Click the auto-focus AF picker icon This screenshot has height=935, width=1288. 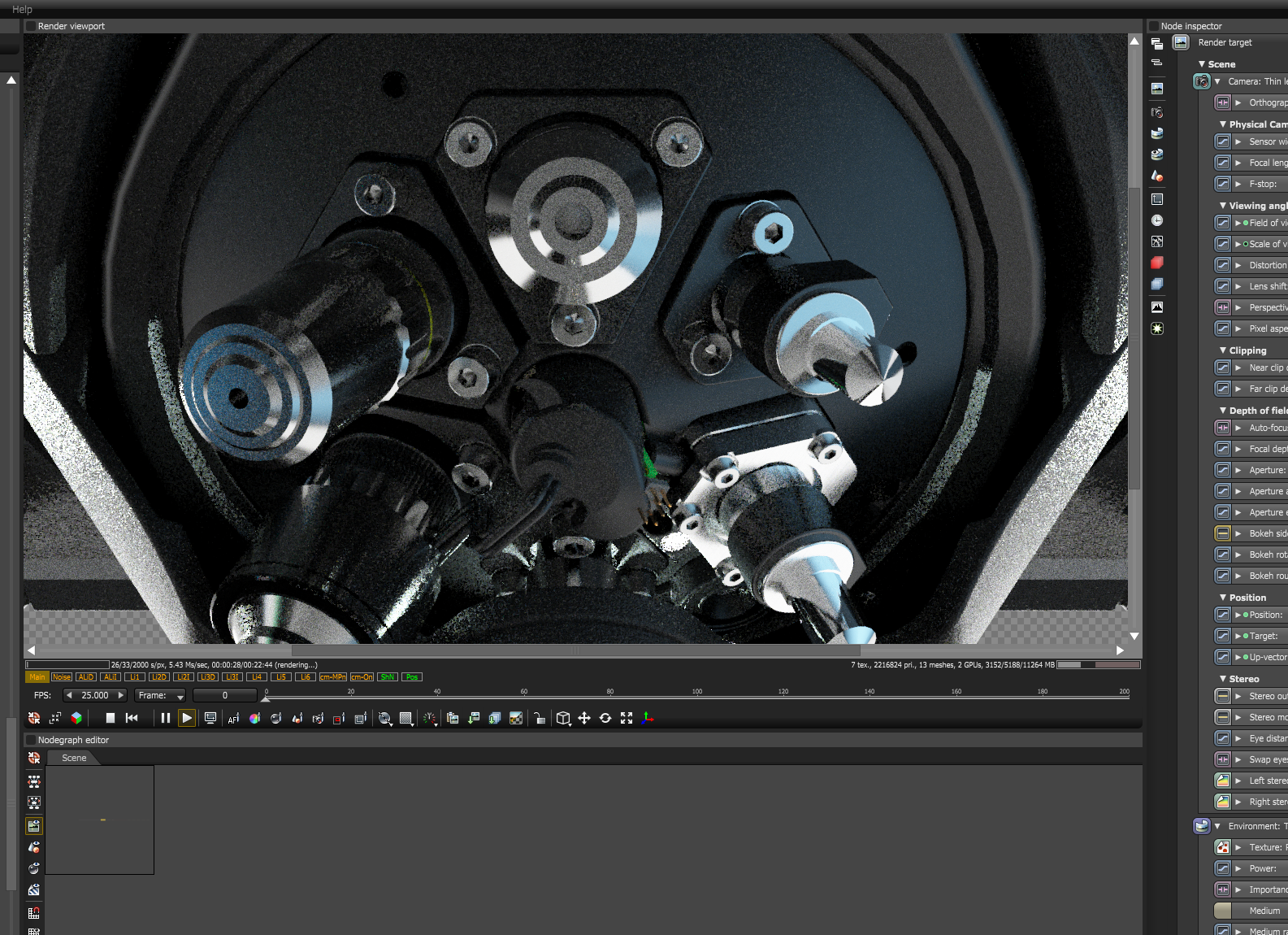[x=234, y=718]
